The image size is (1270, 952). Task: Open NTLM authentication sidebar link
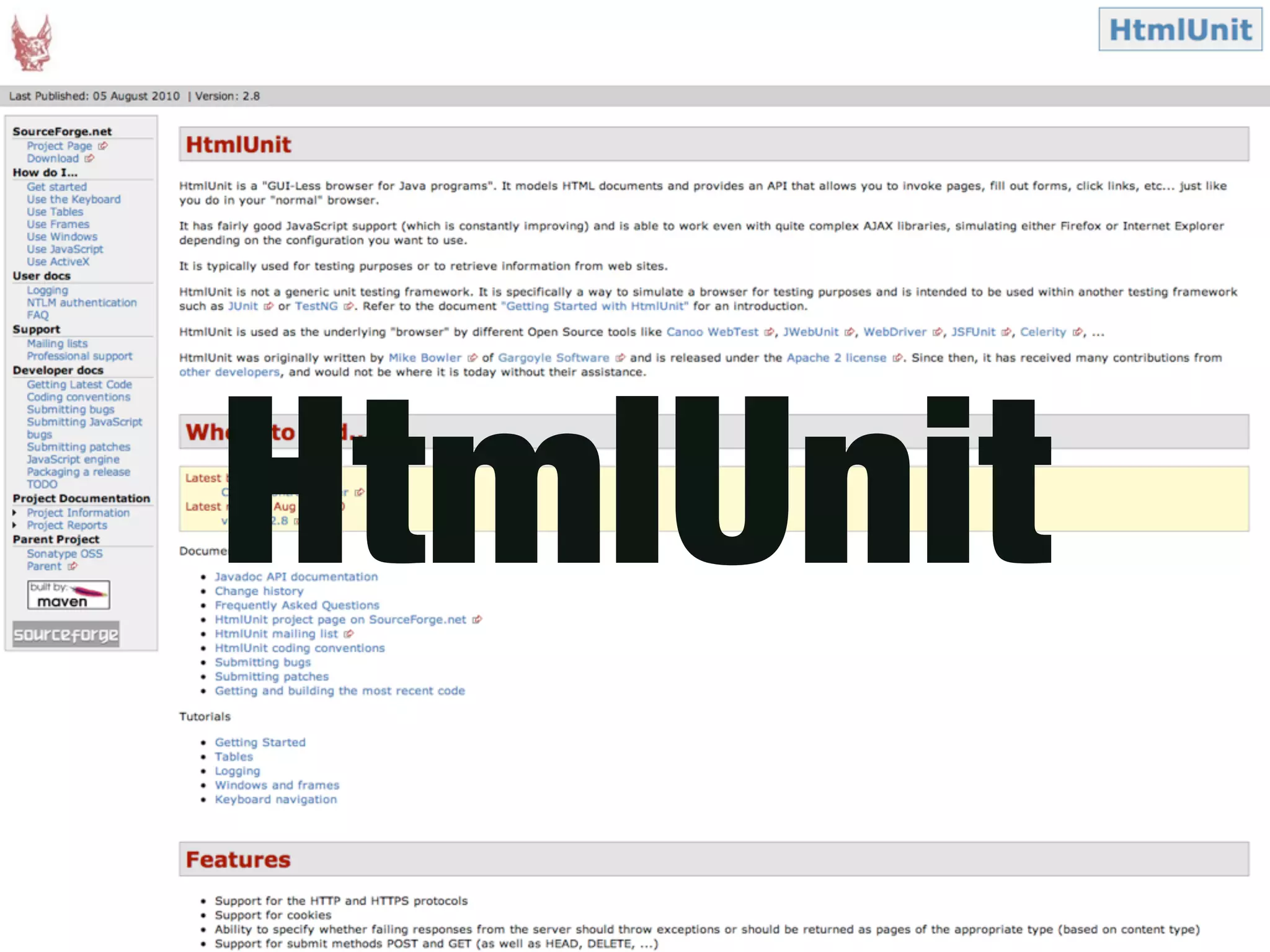coord(82,302)
